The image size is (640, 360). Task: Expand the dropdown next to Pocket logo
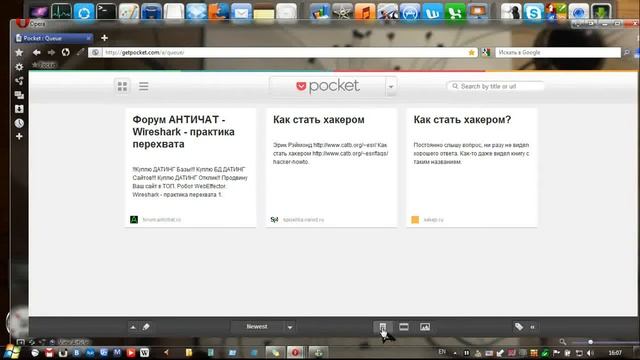point(391,87)
